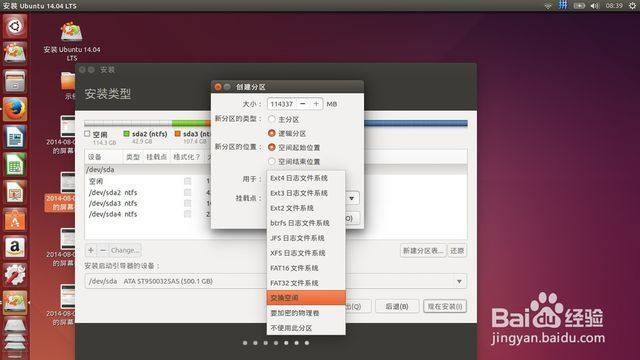Click the 挂载点 column header
This screenshot has height=360, width=640.
tap(156, 157)
